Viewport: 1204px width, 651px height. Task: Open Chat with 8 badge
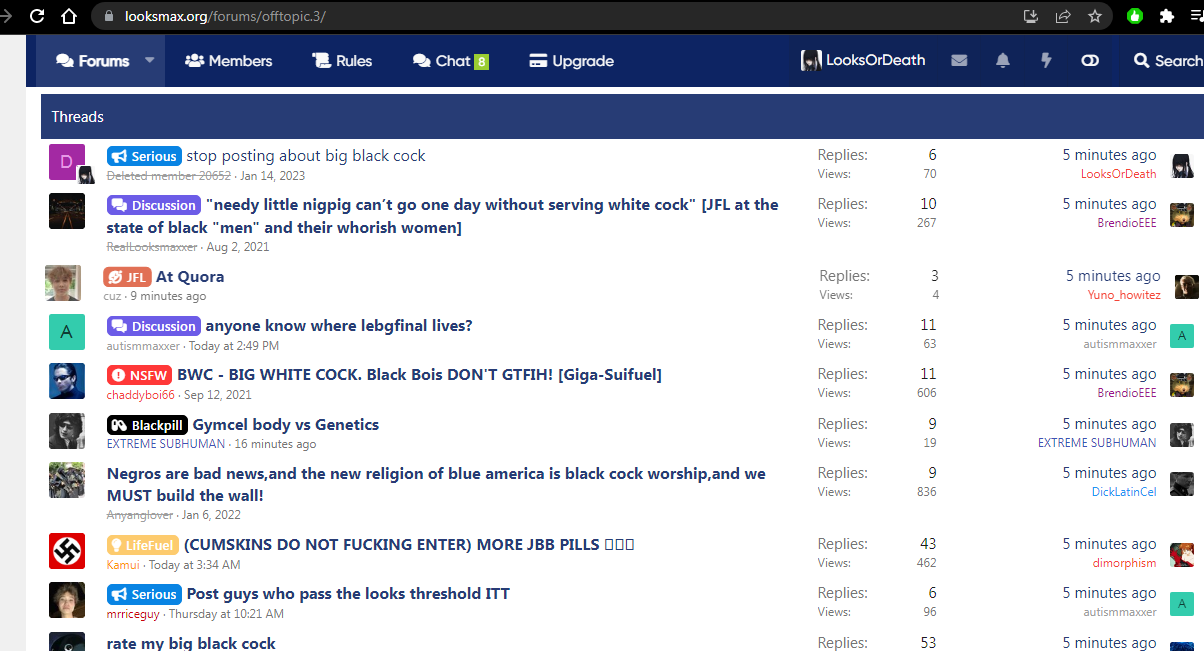click(x=450, y=61)
